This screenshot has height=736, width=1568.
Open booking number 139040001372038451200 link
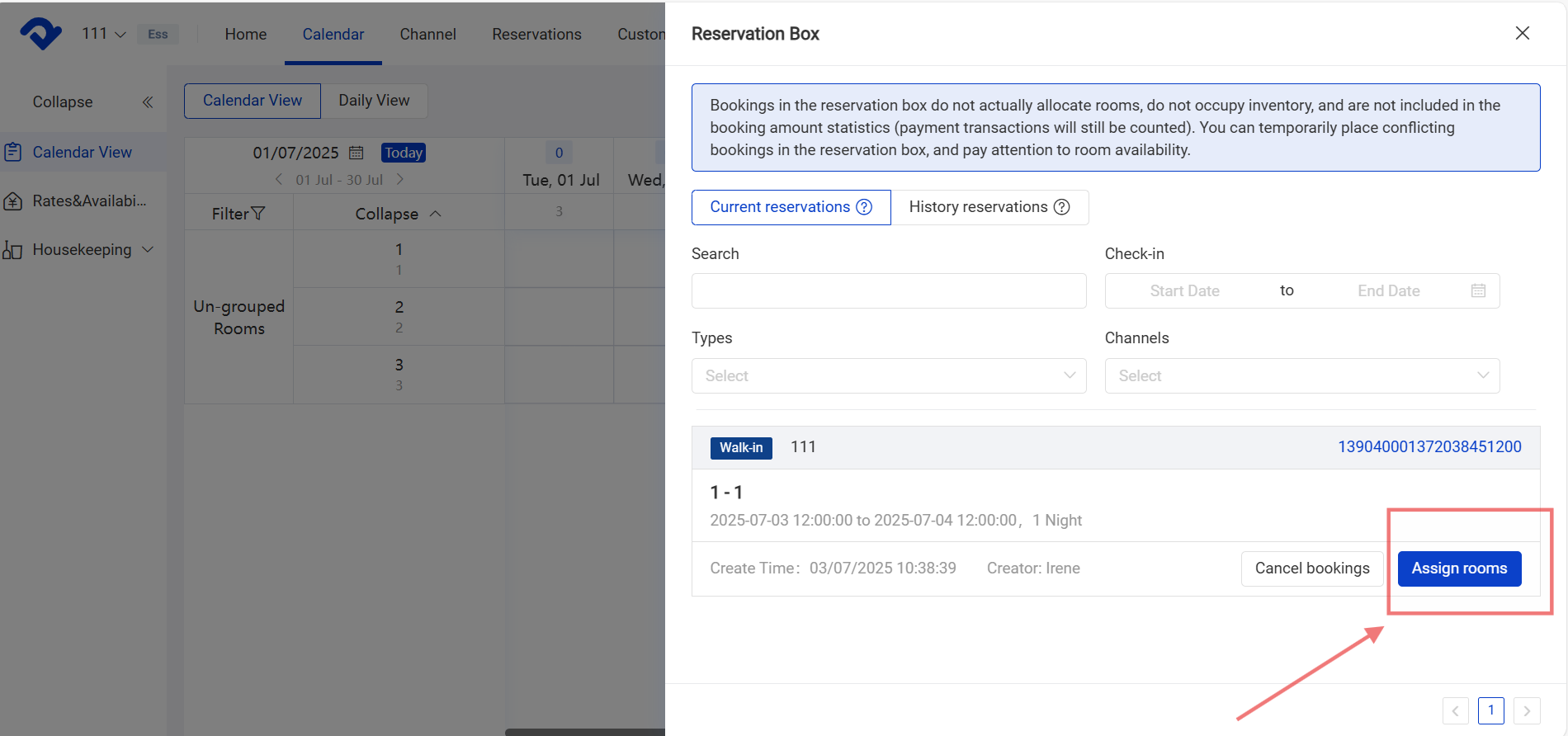point(1429,446)
